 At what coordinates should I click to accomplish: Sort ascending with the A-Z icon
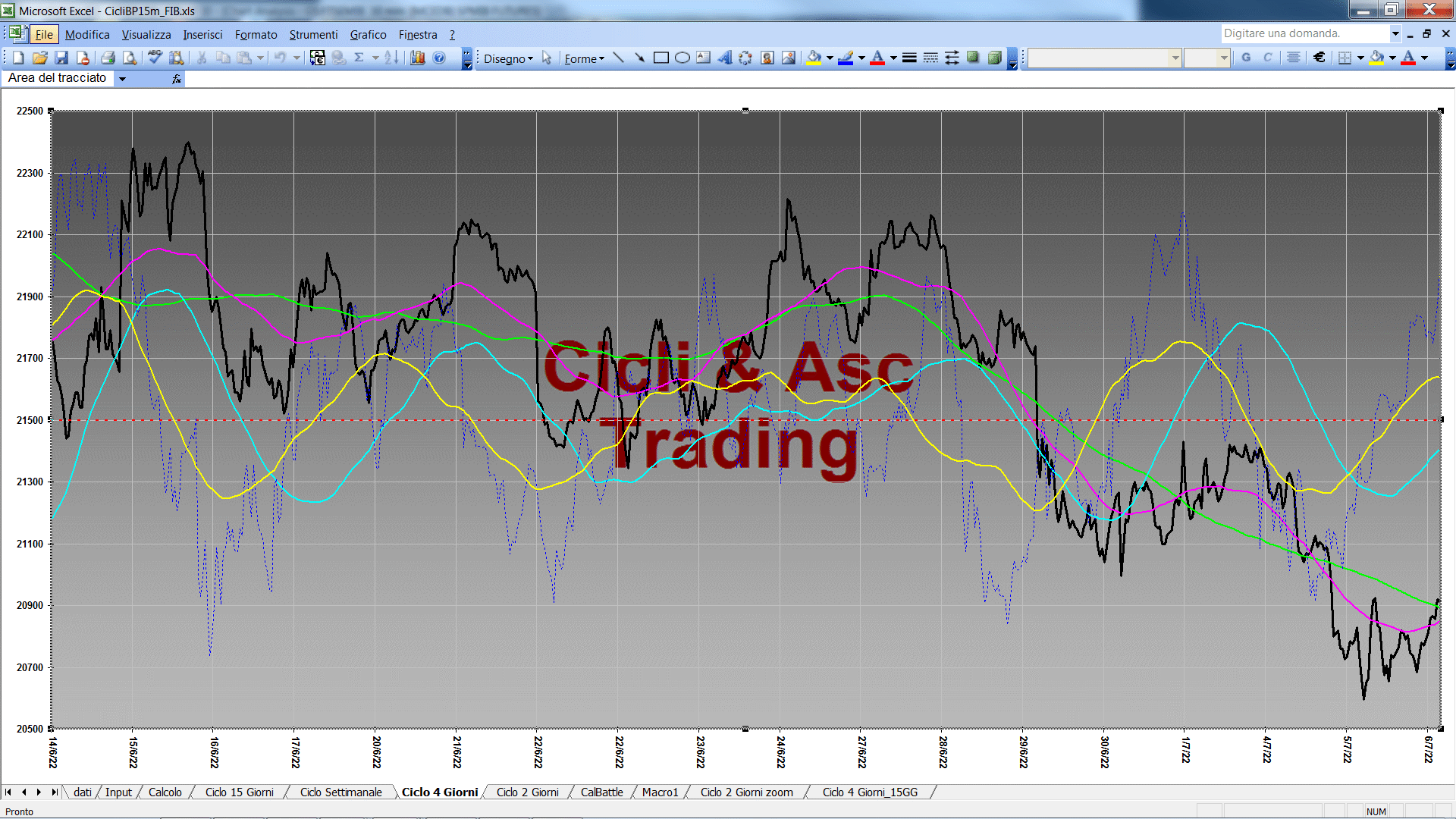click(391, 58)
